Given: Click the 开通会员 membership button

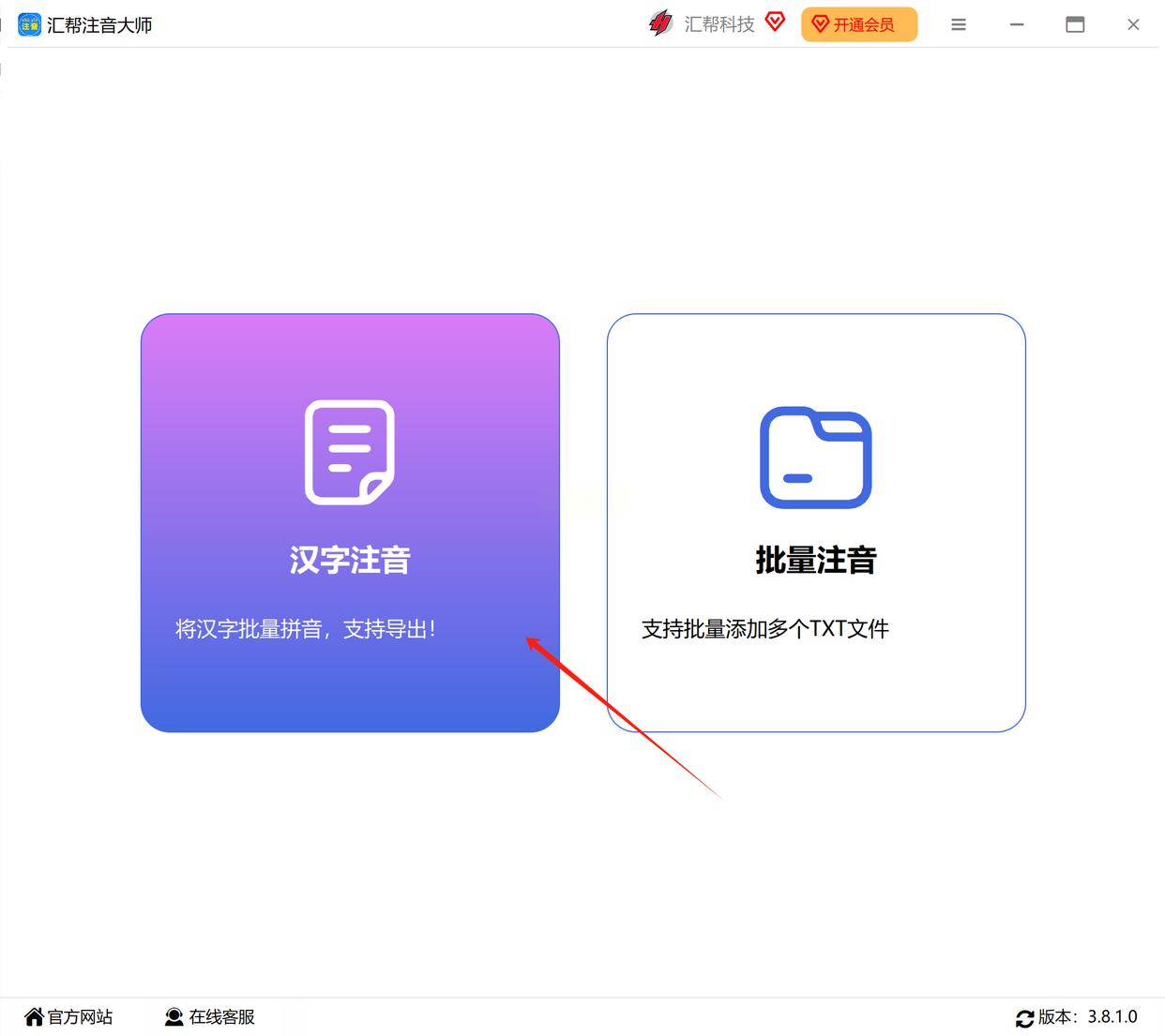Looking at the screenshot, I should 859,24.
